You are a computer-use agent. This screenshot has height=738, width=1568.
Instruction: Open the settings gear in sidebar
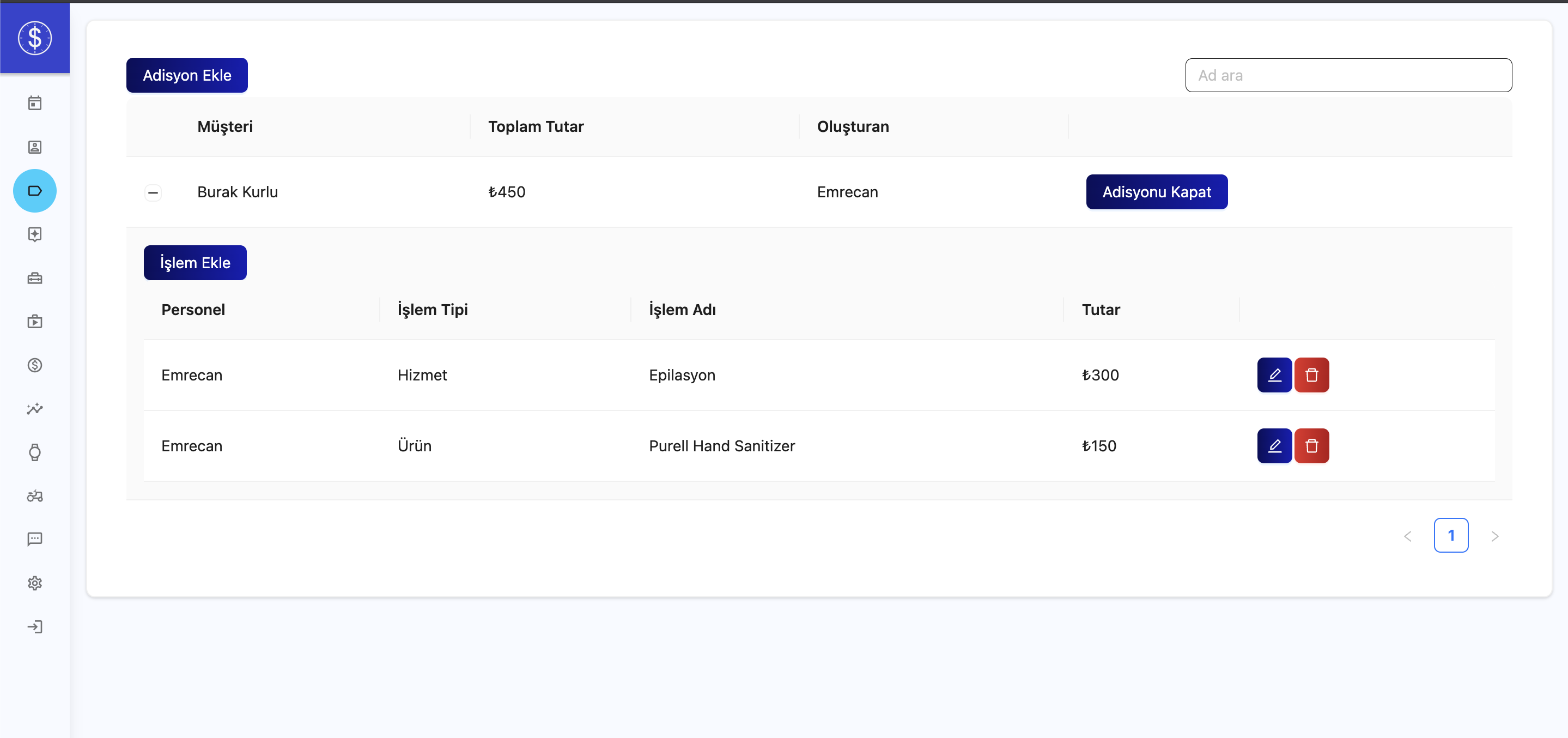click(x=35, y=583)
